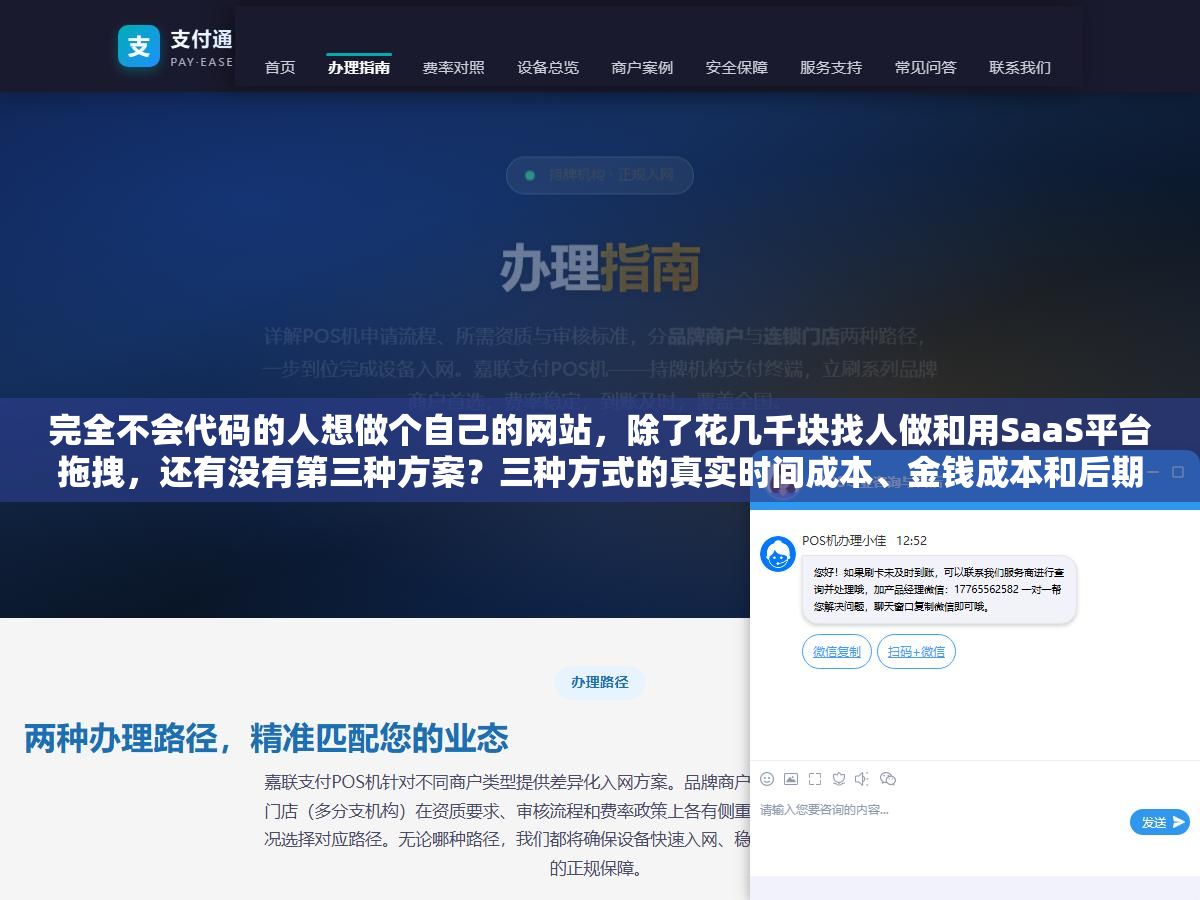1200x900 pixels.
Task: Click the 办理路径 section tag
Action: click(600, 682)
